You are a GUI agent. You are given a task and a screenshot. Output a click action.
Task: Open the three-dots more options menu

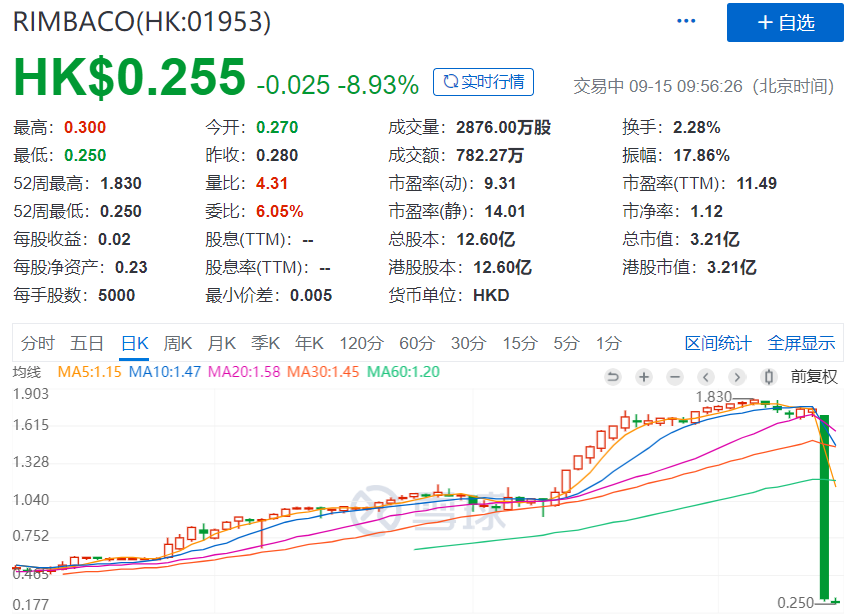[686, 21]
